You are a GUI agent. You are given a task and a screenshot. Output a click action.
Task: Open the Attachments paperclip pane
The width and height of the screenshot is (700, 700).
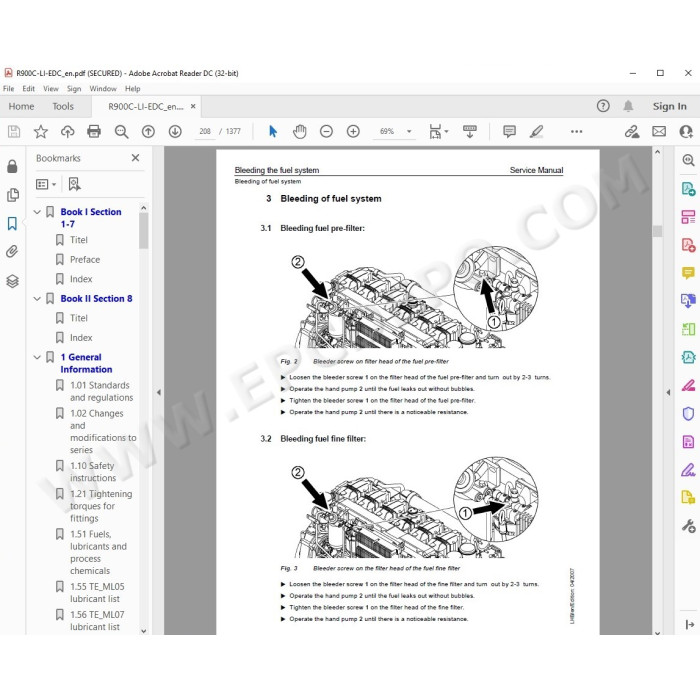click(12, 252)
